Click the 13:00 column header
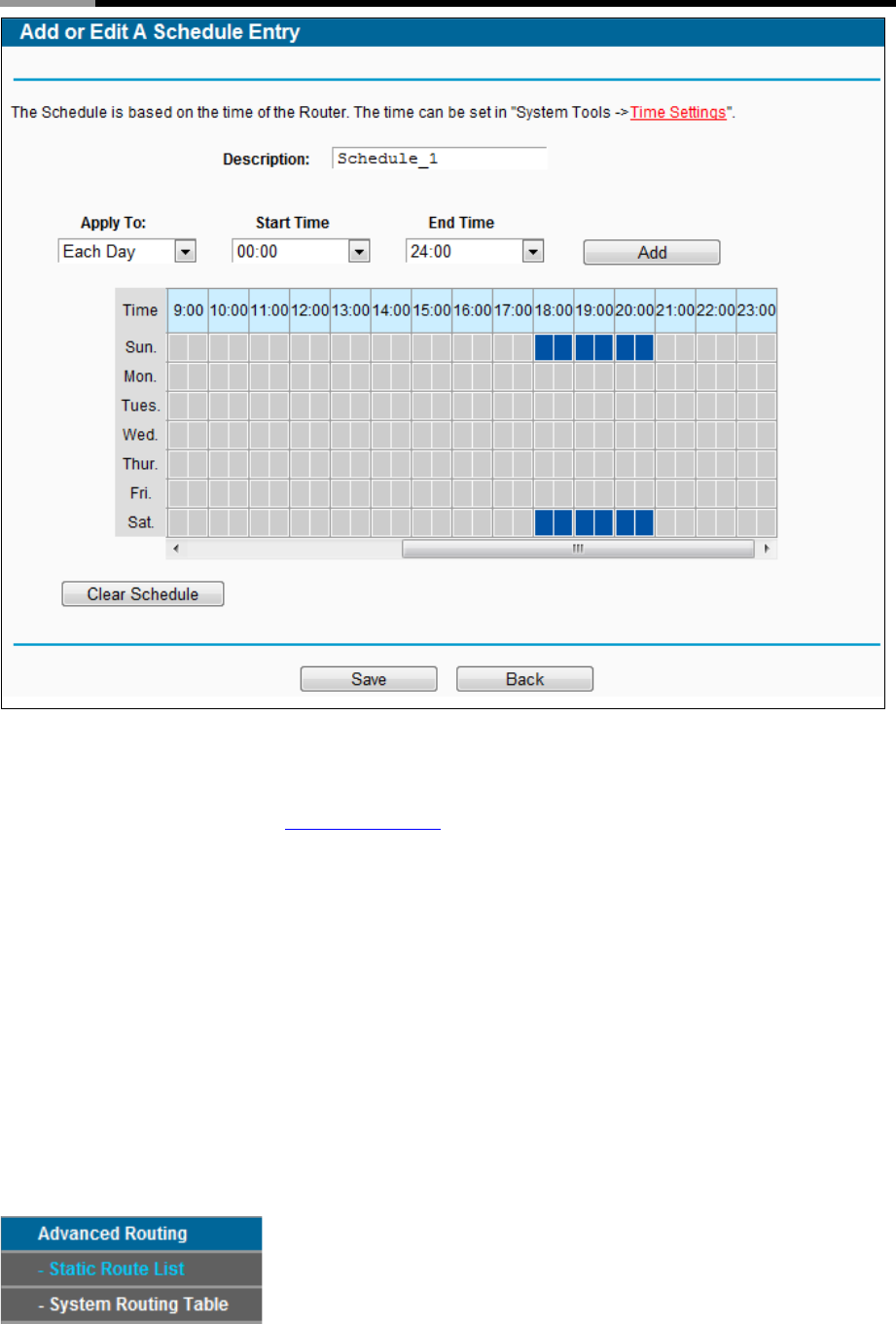This screenshot has width=896, height=1324. point(350,310)
